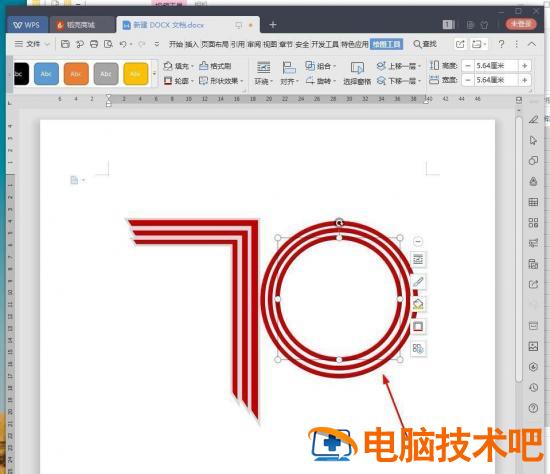Click the print preview icon
The width and height of the screenshot is (550, 474).
point(108,44)
